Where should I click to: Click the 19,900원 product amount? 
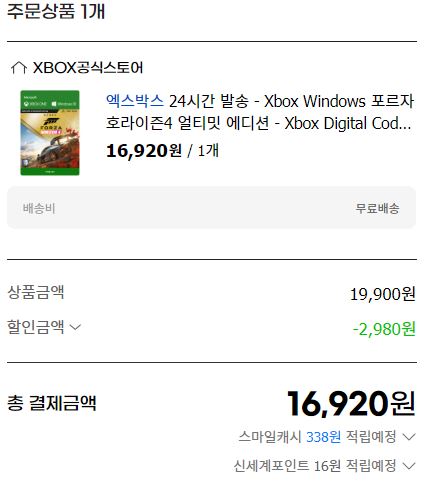(383, 294)
